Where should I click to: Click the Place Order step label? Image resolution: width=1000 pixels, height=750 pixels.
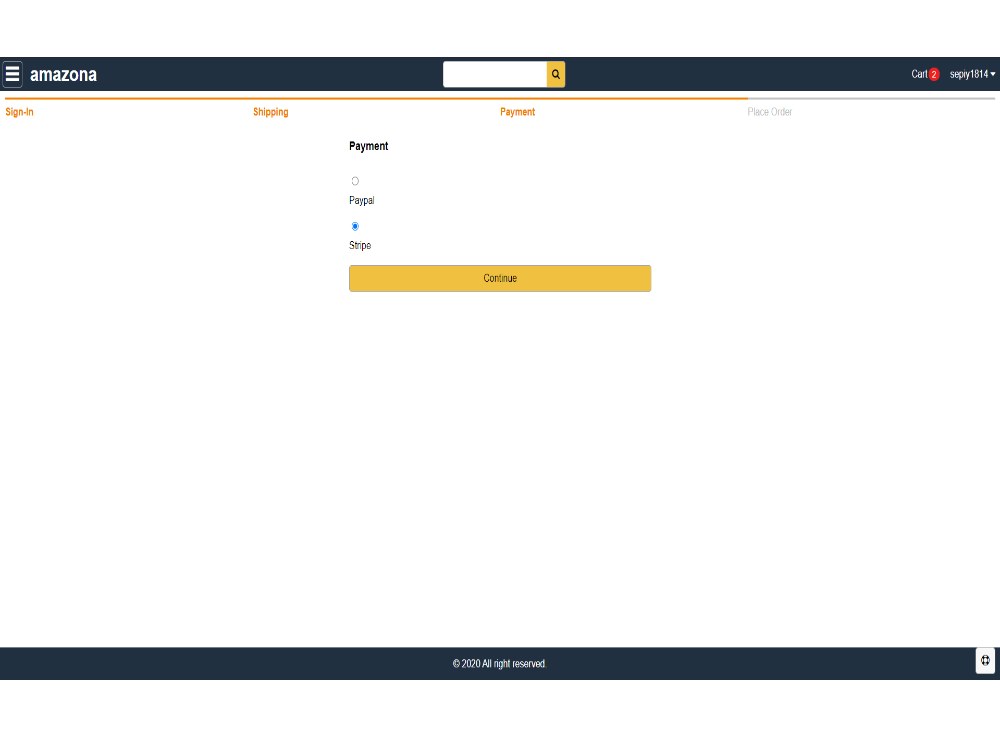769,112
